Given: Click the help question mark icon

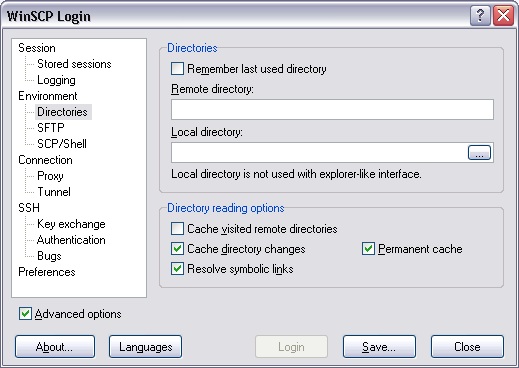Looking at the screenshot, I should pyautogui.click(x=480, y=16).
